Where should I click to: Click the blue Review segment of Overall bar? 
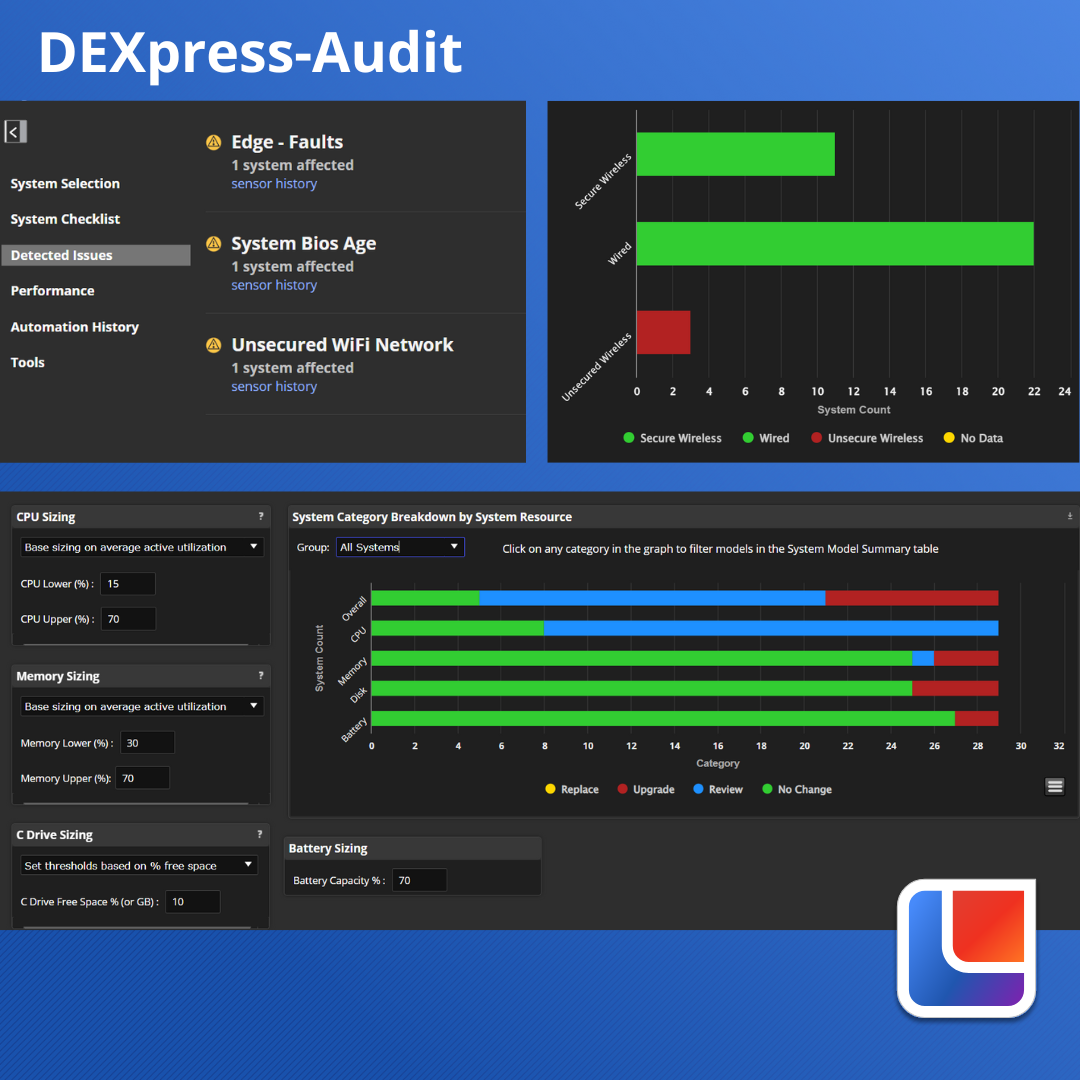(652, 598)
